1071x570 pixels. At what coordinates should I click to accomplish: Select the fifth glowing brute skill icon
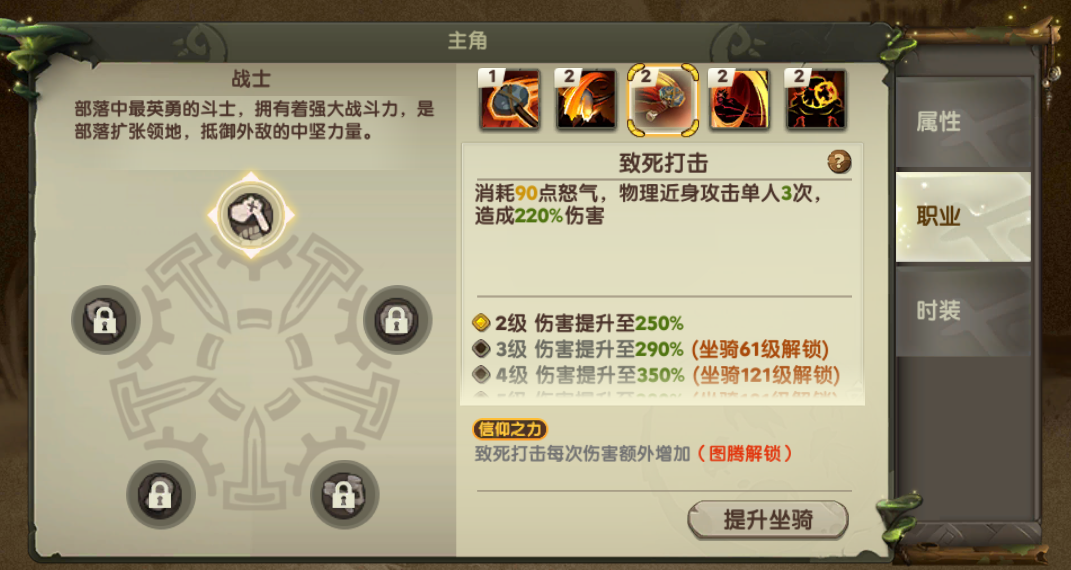(x=816, y=100)
